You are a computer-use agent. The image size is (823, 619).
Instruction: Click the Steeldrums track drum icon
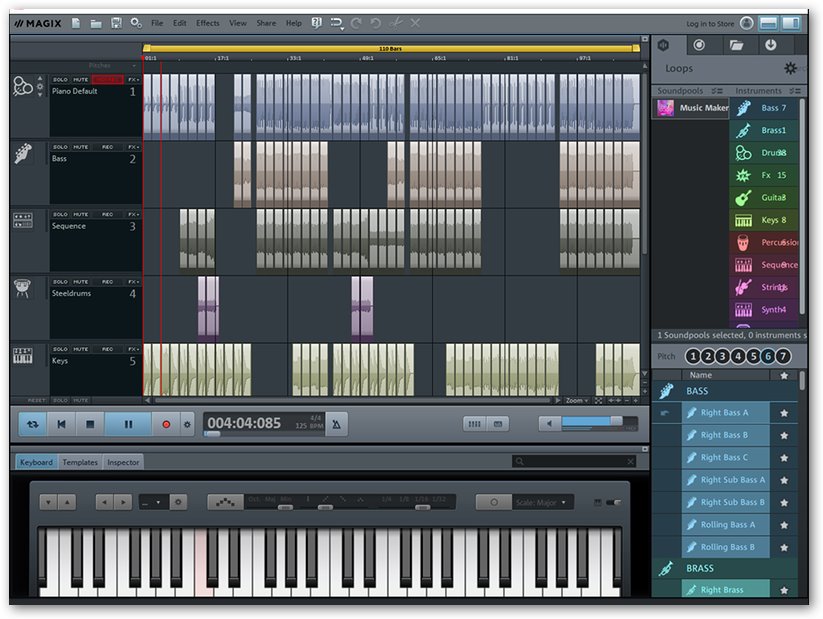[x=23, y=288]
